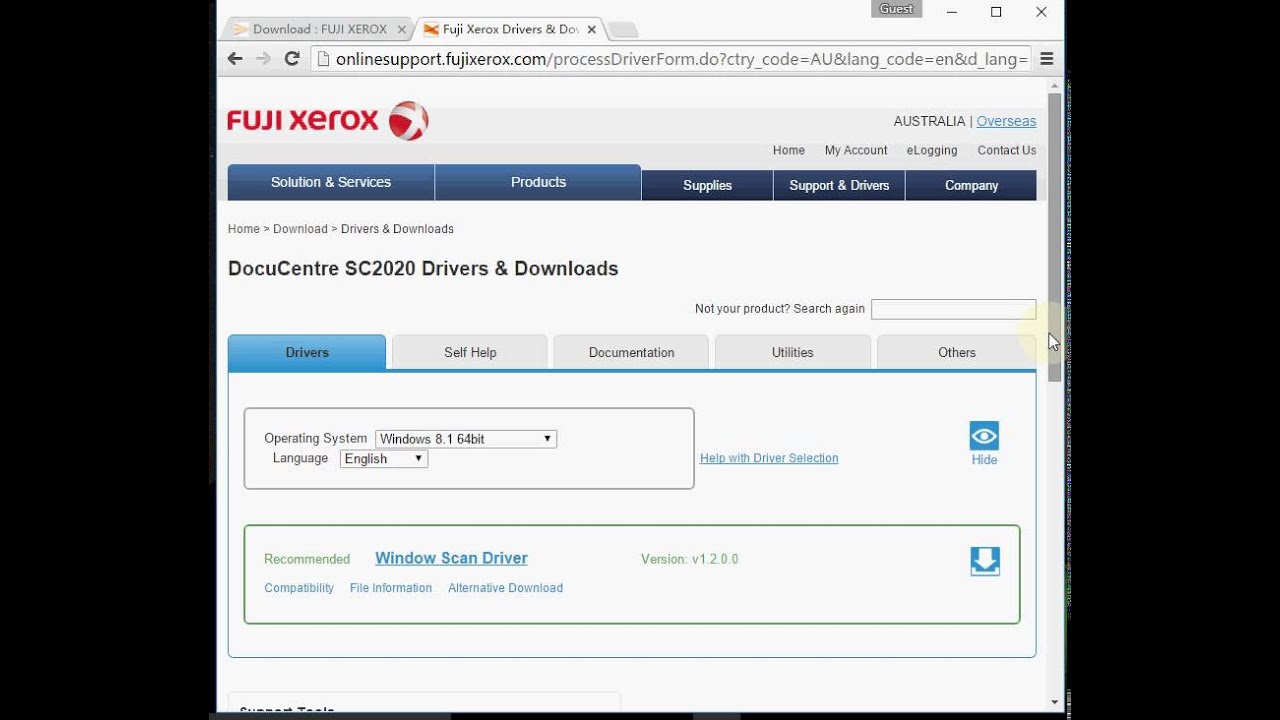The width and height of the screenshot is (1280, 720).
Task: Switch to 'Download : FUJI XEROX' browser tab
Action: (319, 30)
